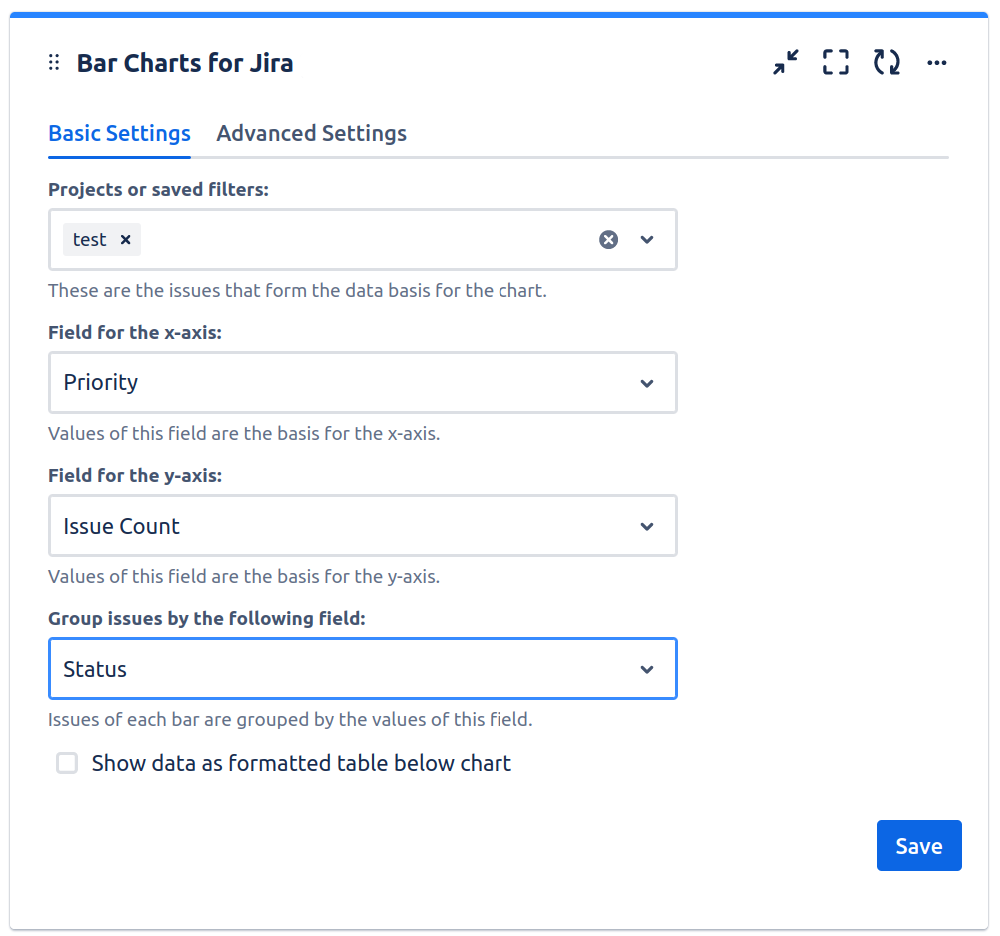The image size is (1000, 936).
Task: Minimize the Bar Charts gadget
Action: click(786, 63)
